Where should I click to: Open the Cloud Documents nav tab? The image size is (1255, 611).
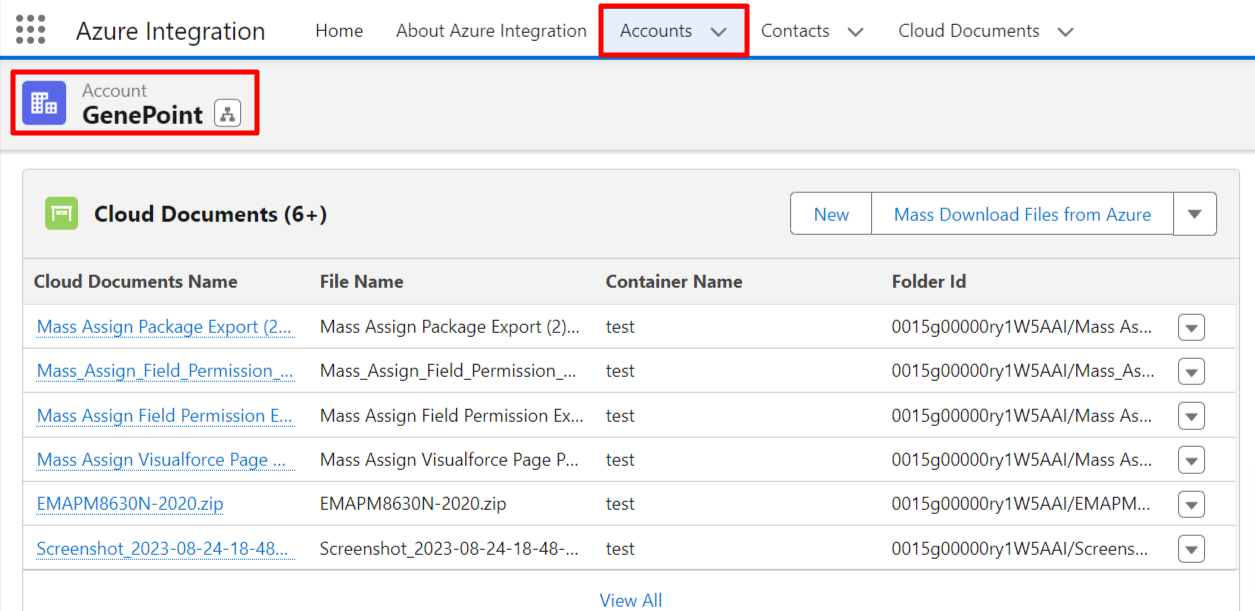click(969, 31)
